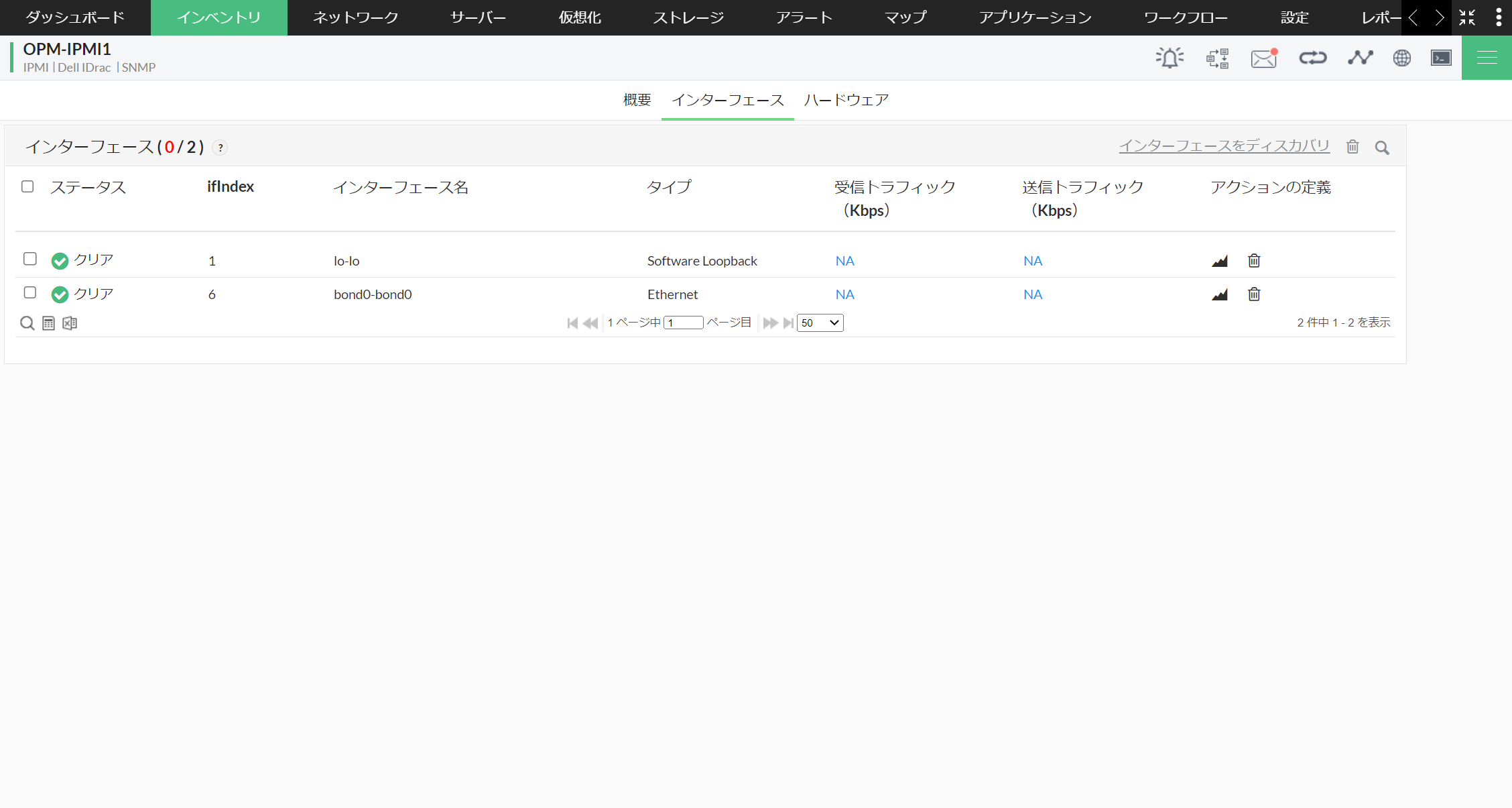Screen dimensions: 1512x808
Task: Sort by the ステータス column header
Action: [88, 187]
